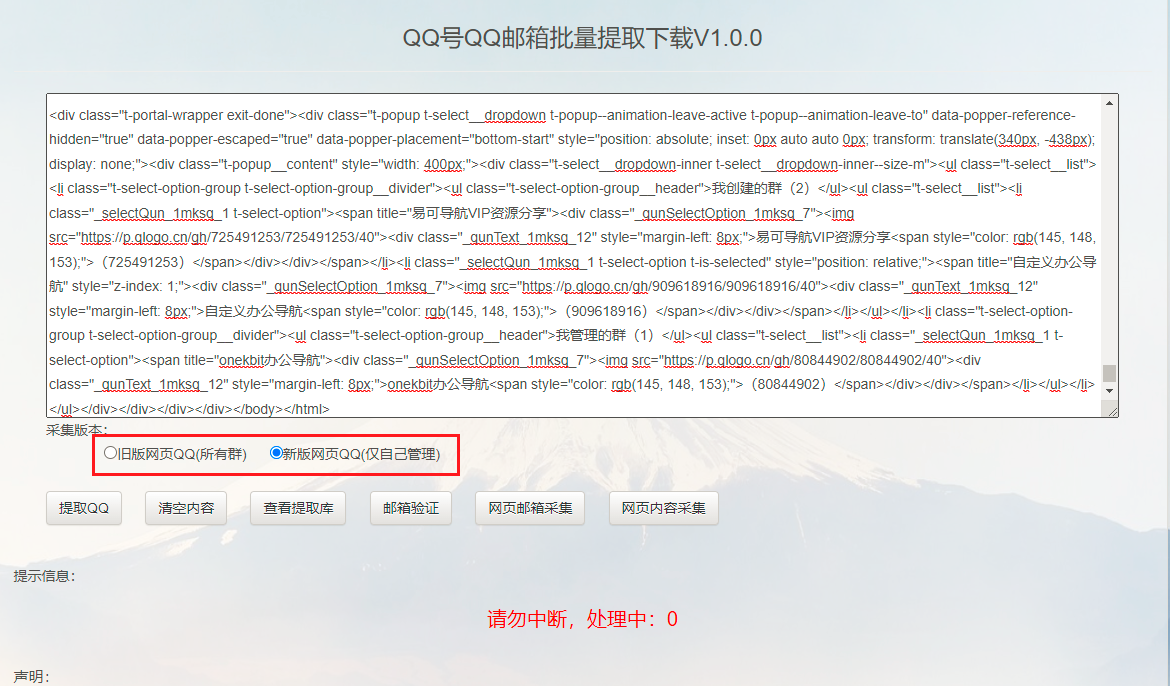Click the 提示信息 label
This screenshot has width=1170, height=686.
coord(42,576)
